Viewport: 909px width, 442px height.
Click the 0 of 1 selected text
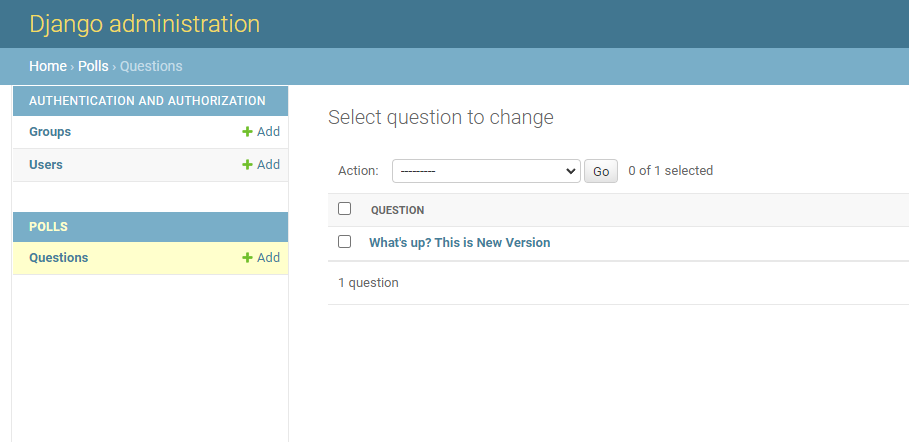click(671, 171)
